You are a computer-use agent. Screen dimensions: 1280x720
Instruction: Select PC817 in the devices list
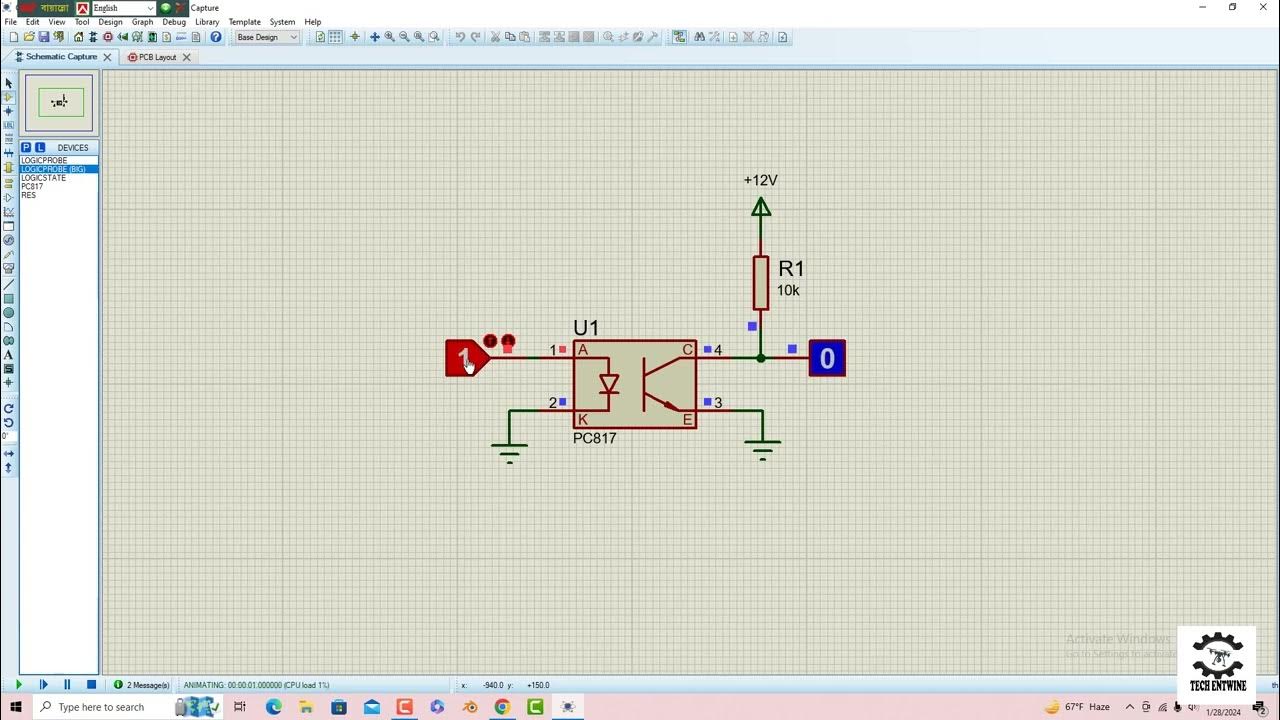coord(59,187)
